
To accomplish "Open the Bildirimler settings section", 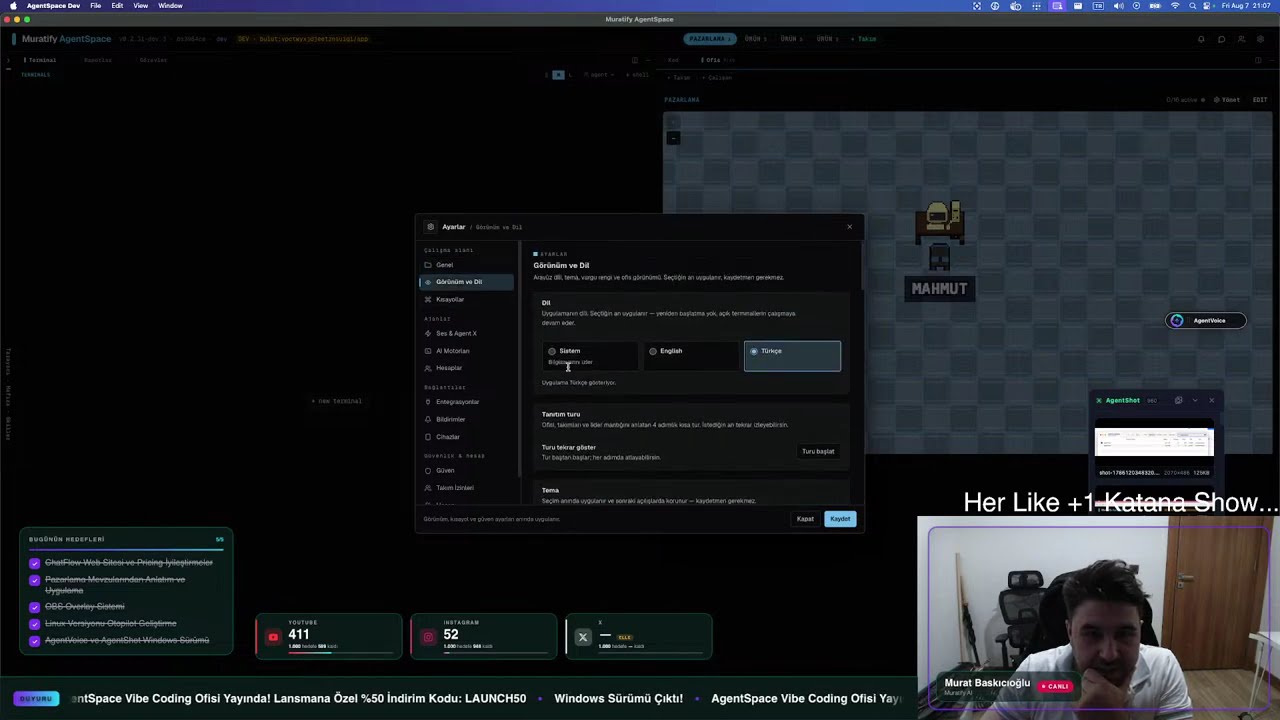I will [466, 419].
